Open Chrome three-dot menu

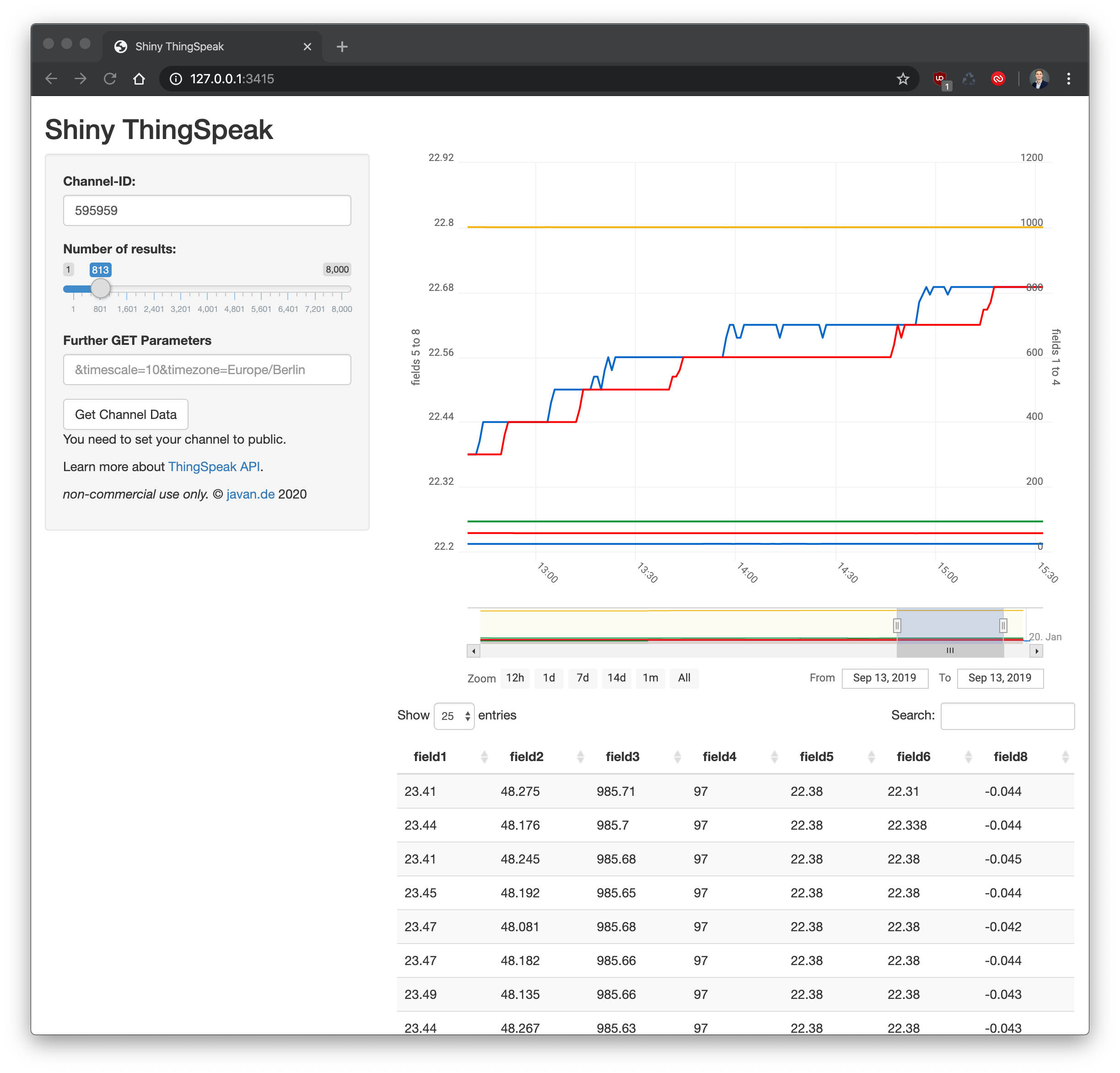click(1068, 79)
